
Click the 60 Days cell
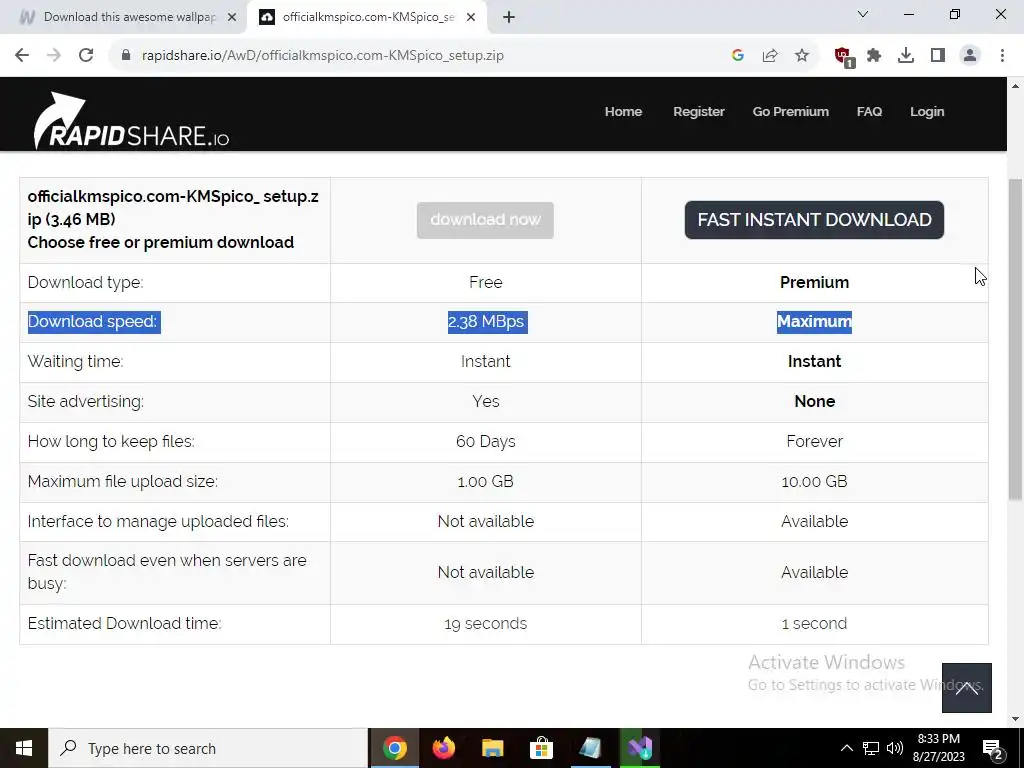coord(485,441)
